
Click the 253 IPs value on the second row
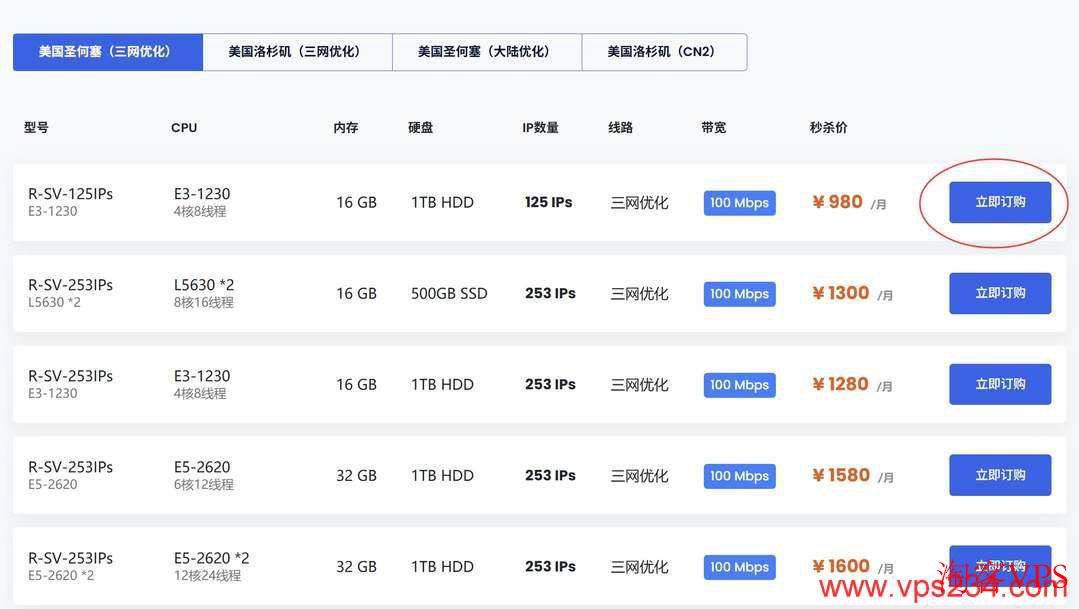[x=550, y=293]
